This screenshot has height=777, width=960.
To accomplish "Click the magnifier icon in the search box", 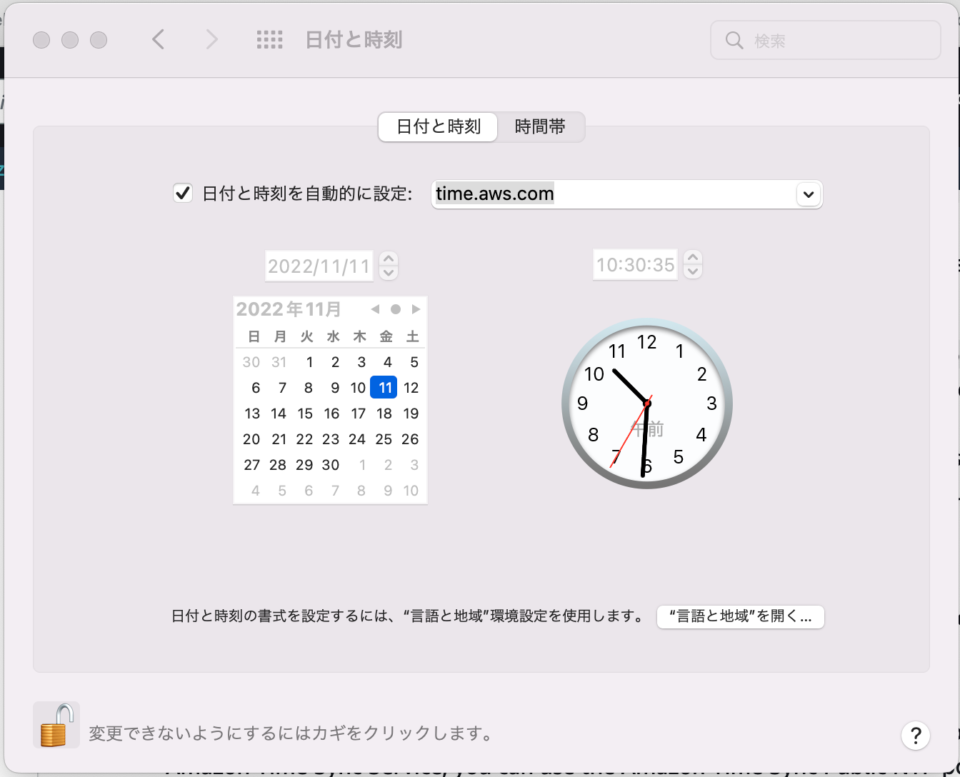I will click(733, 40).
